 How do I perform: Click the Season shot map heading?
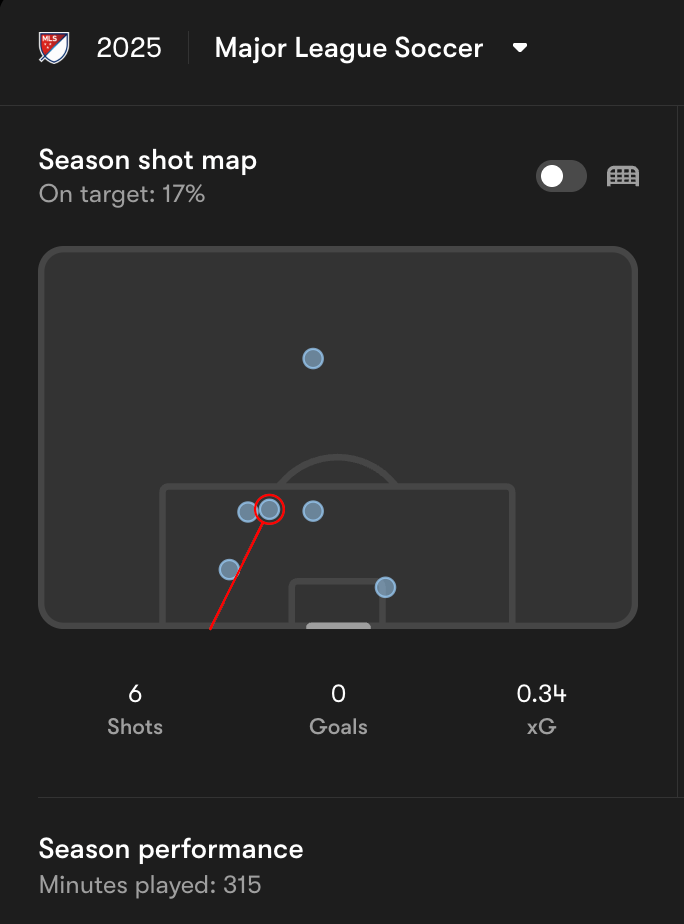point(148,160)
